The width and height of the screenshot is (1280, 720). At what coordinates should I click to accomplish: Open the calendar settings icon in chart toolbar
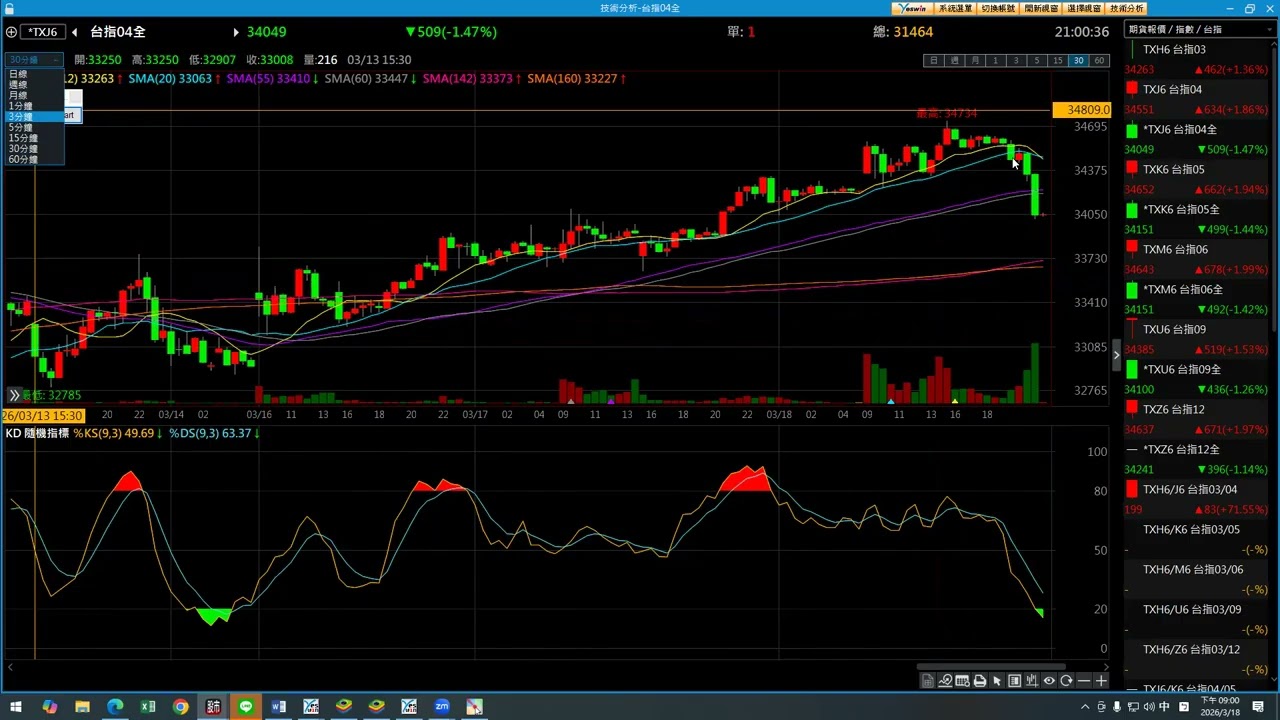coord(962,681)
